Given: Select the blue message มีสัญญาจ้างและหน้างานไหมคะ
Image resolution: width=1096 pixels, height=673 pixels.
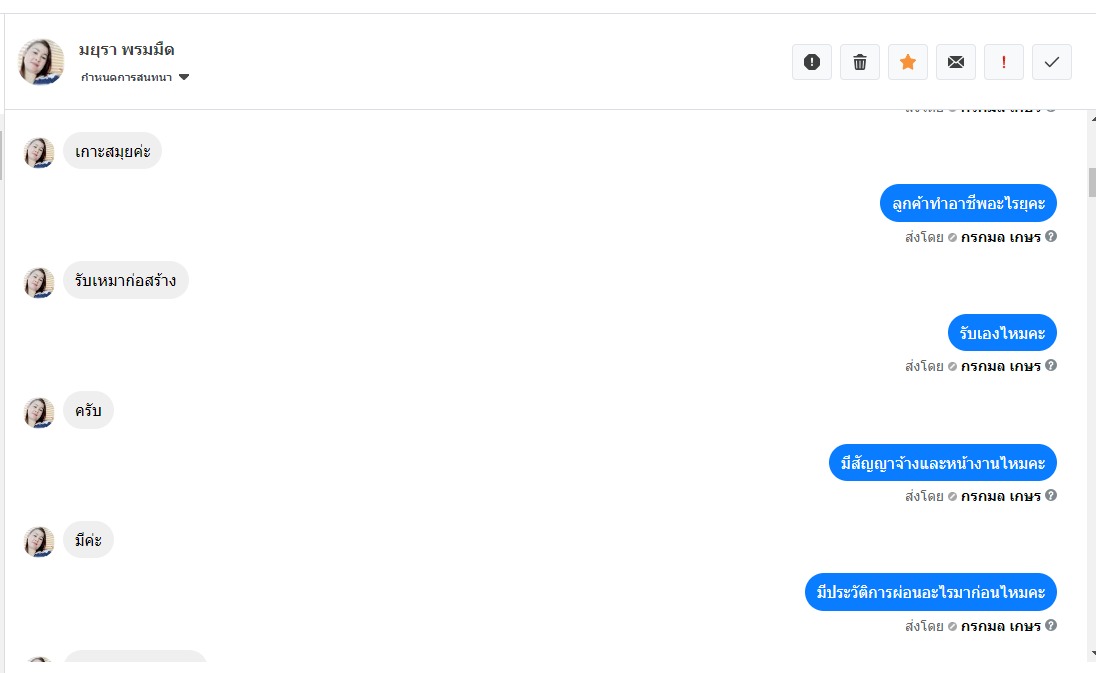Looking at the screenshot, I should tap(942, 463).
